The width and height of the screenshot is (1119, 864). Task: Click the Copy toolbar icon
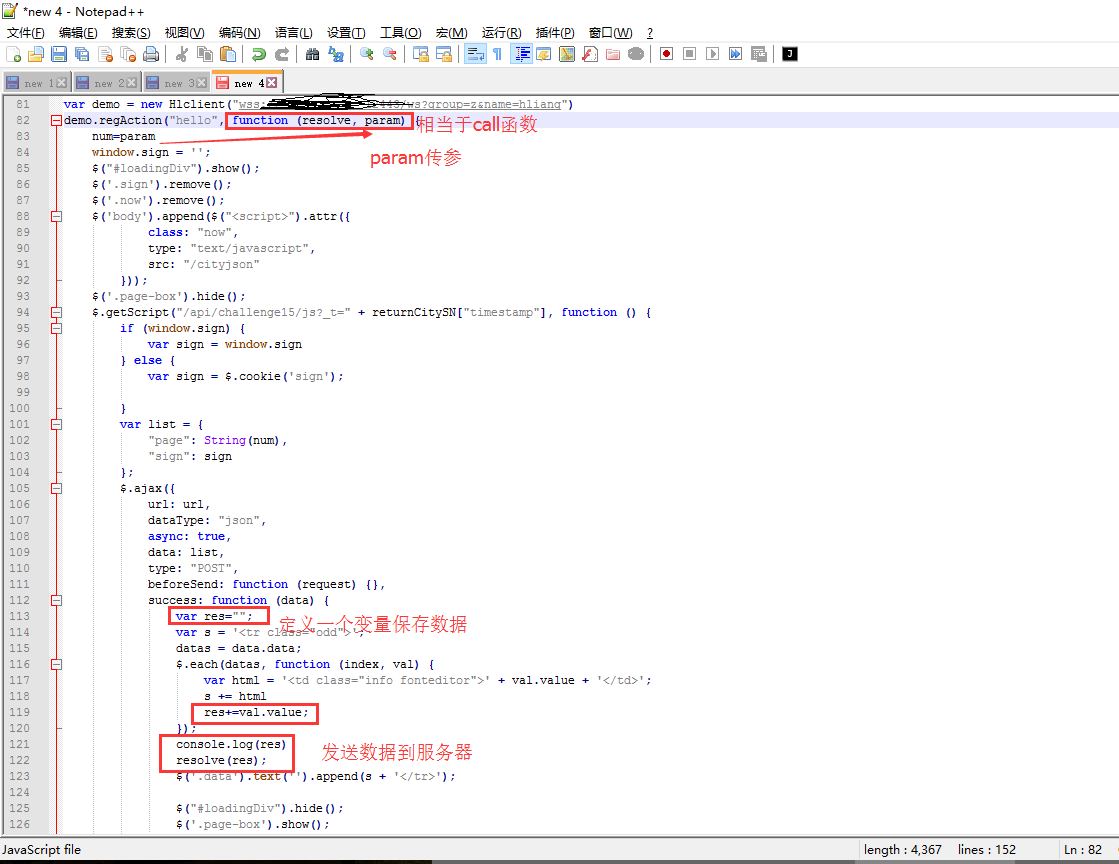[x=205, y=54]
